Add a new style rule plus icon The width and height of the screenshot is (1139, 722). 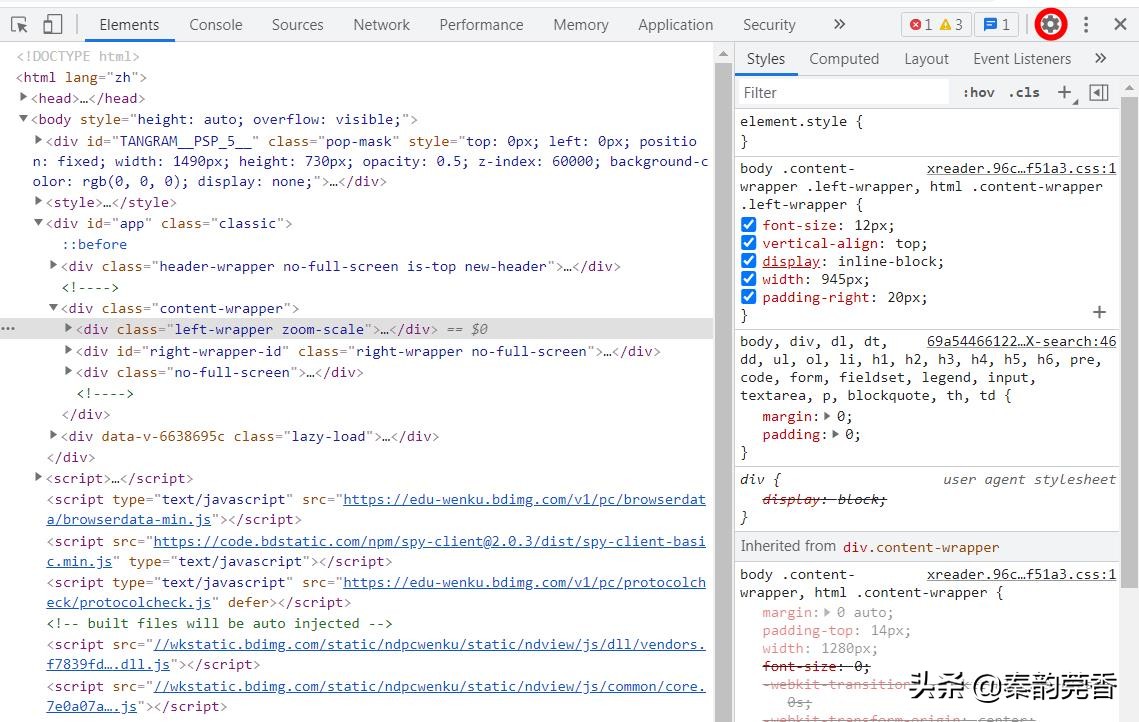point(1064,93)
